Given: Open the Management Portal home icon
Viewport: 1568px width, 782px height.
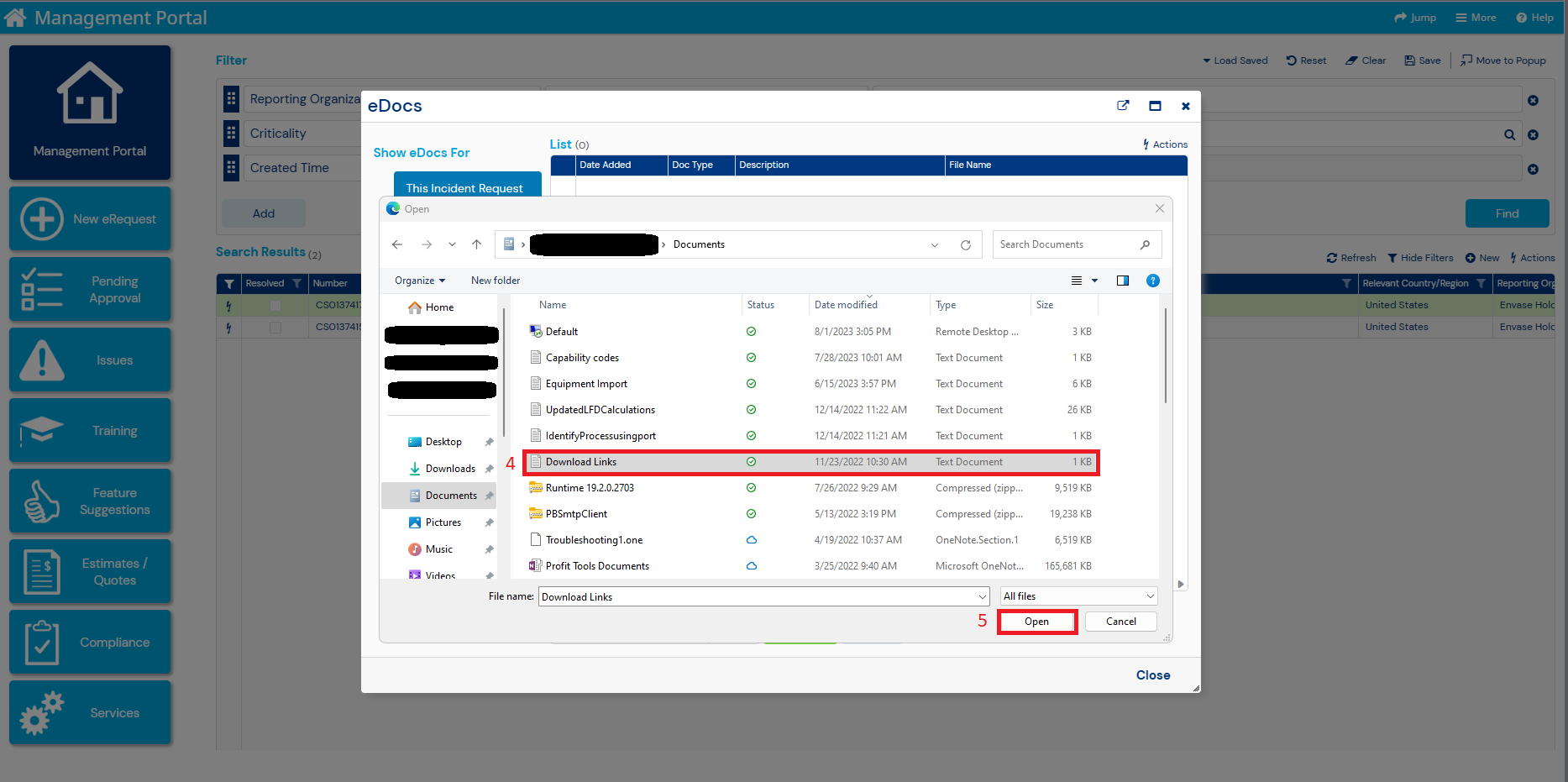Looking at the screenshot, I should (x=89, y=92).
